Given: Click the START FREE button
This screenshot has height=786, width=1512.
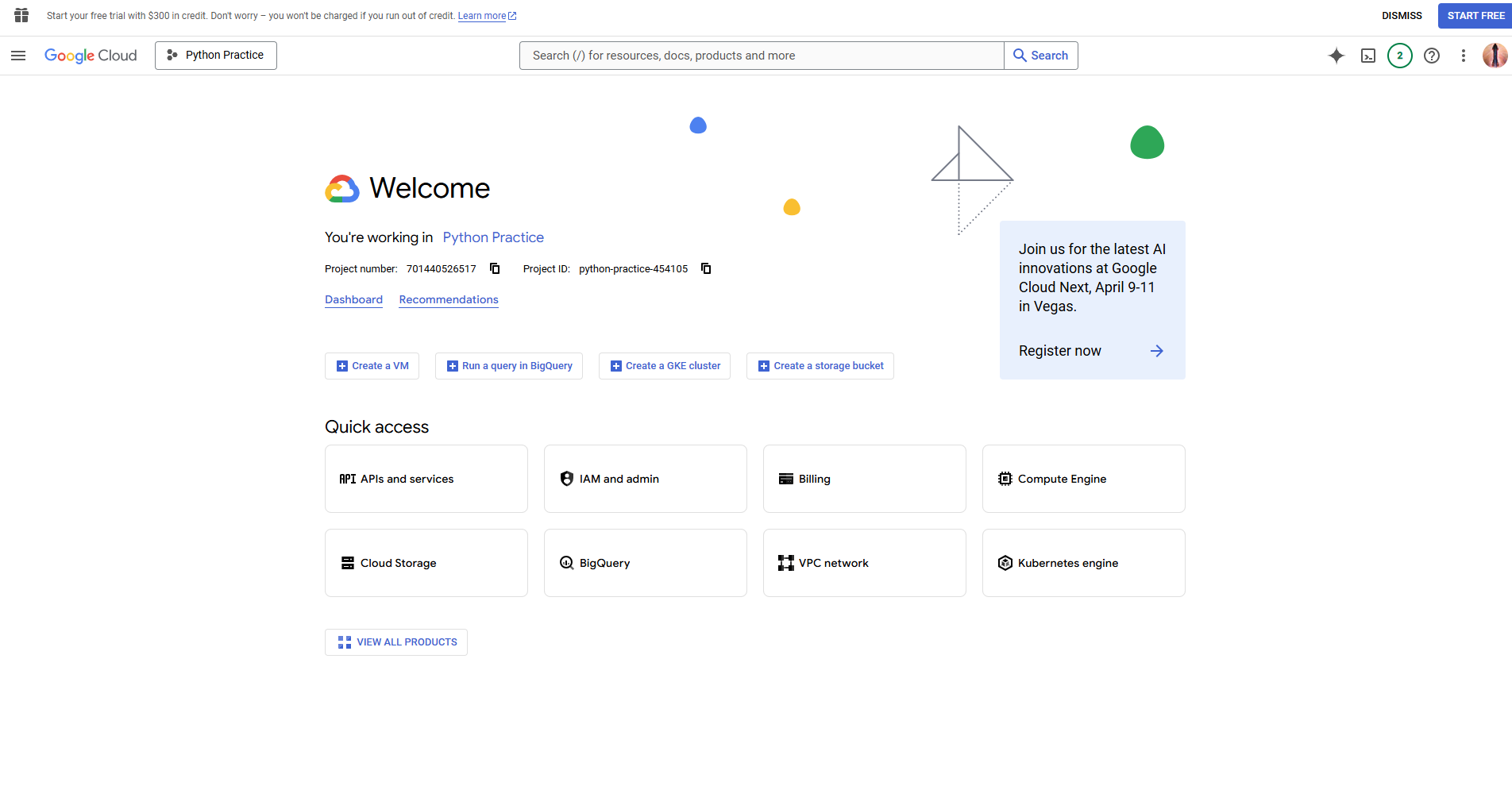Looking at the screenshot, I should [x=1475, y=16].
